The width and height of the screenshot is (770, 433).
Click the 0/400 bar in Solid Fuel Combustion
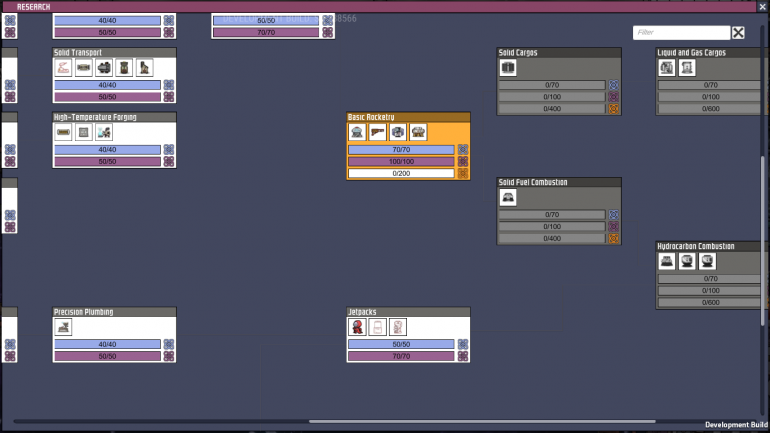[x=552, y=238]
